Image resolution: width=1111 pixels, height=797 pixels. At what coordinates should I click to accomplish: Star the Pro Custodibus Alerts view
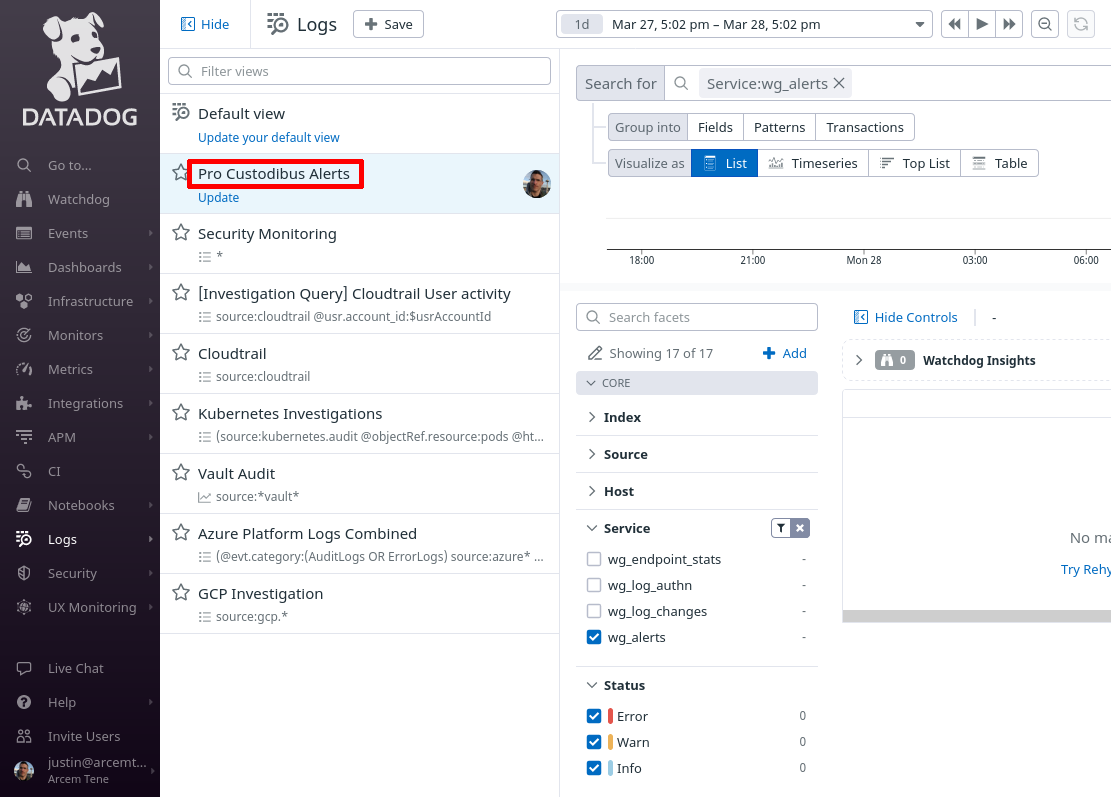tap(180, 172)
